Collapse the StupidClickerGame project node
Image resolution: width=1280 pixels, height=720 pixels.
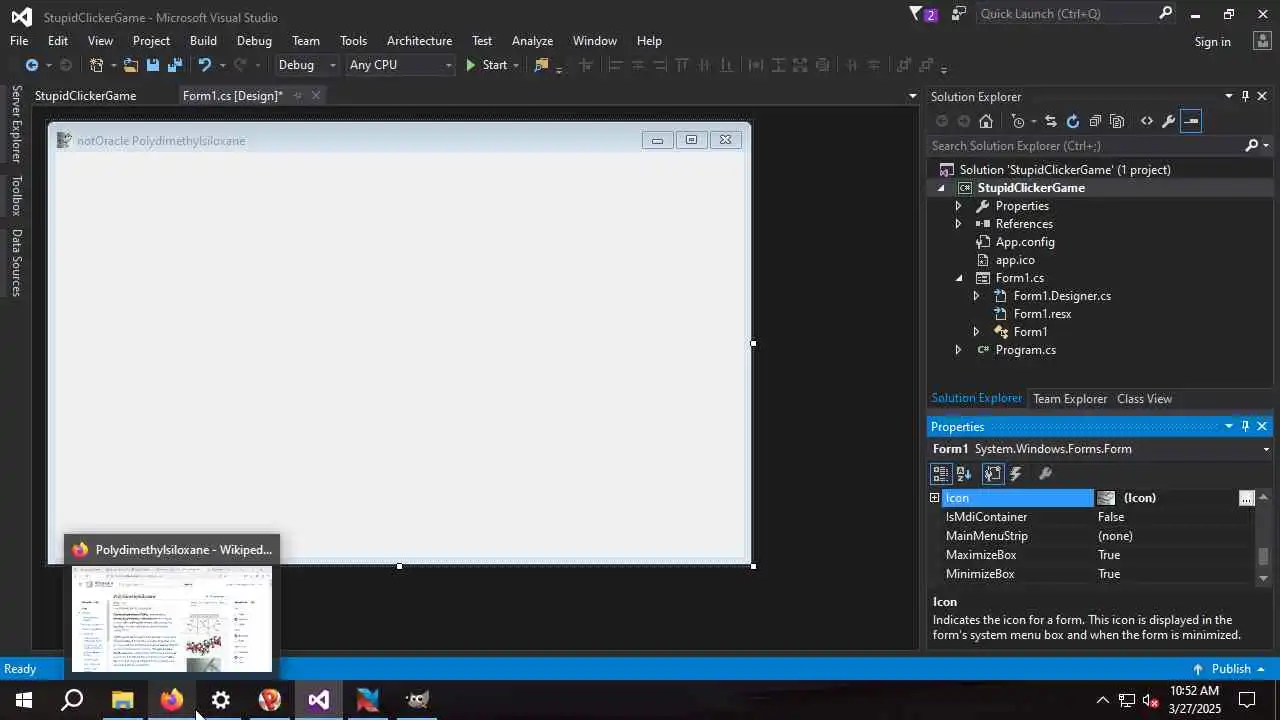[x=941, y=188]
